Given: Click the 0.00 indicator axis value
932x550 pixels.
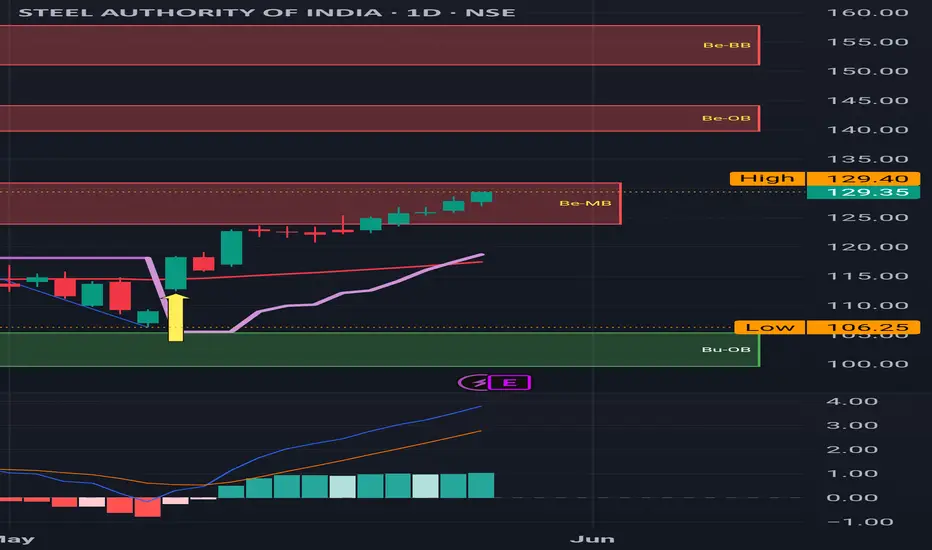Looking at the screenshot, I should pyautogui.click(x=852, y=498).
